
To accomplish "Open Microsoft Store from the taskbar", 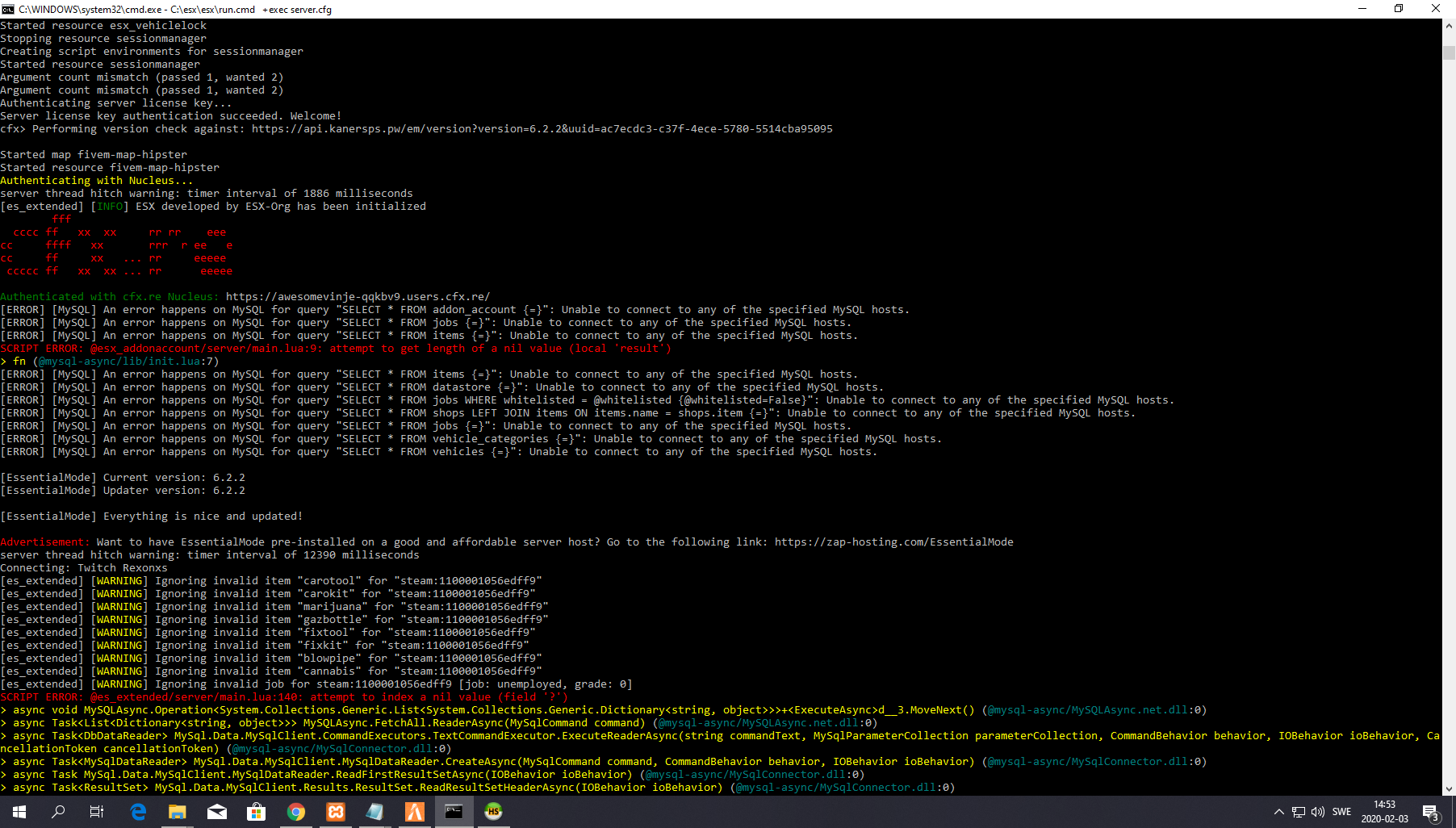I will pyautogui.click(x=257, y=812).
